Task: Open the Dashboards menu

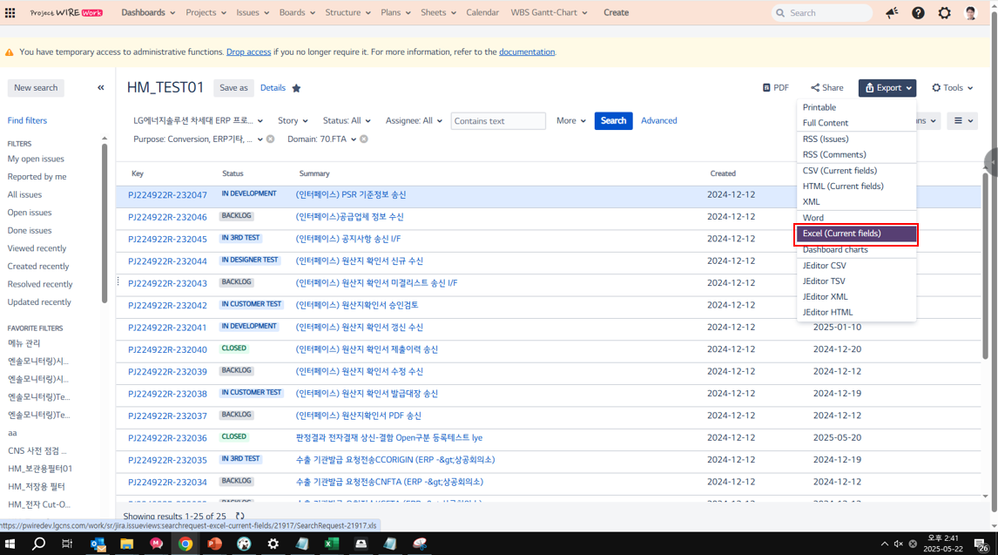Action: pyautogui.click(x=148, y=13)
